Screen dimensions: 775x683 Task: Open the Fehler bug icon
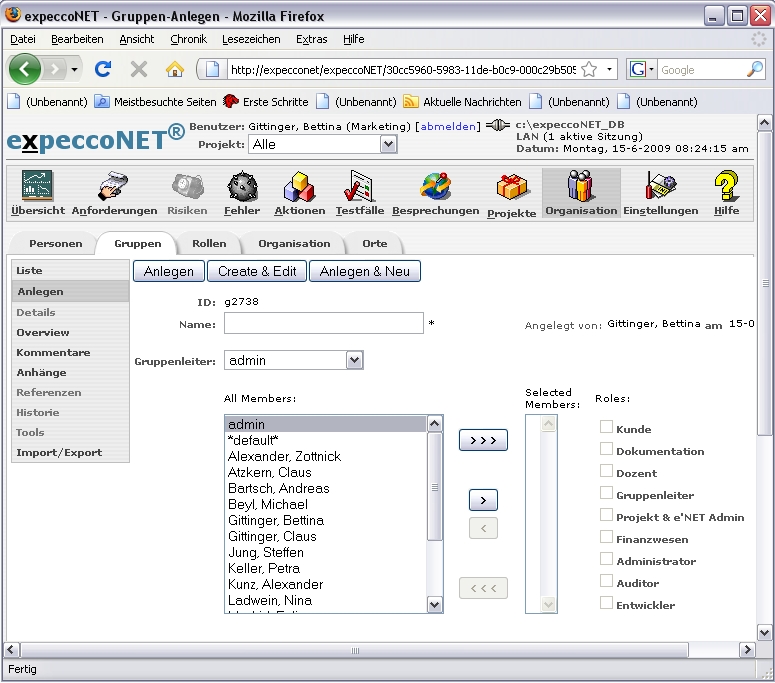point(242,187)
